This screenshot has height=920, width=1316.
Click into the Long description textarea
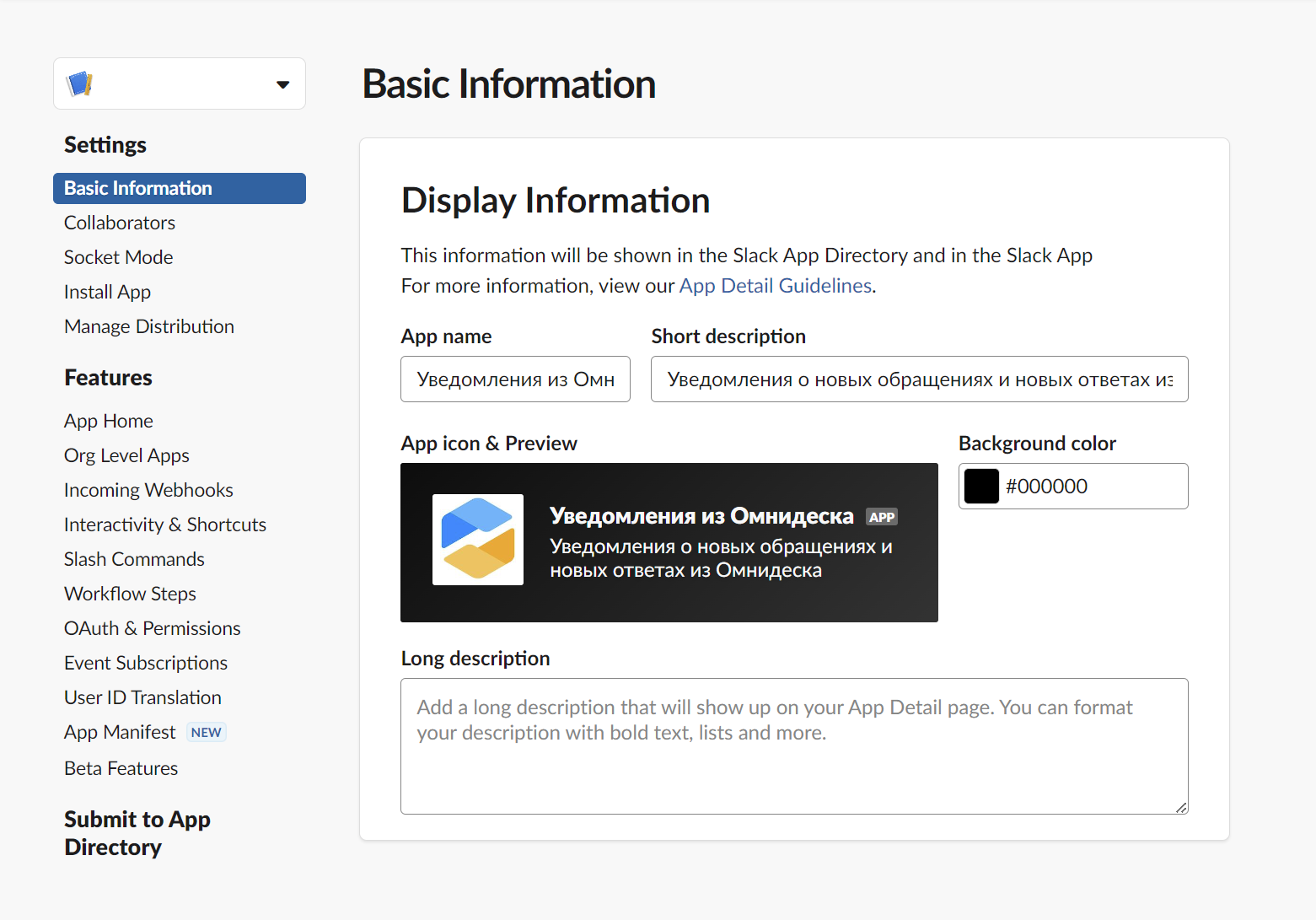794,746
